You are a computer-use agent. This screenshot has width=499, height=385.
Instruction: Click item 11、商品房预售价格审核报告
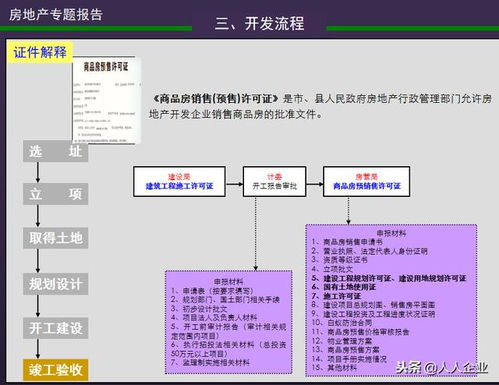click(x=360, y=332)
